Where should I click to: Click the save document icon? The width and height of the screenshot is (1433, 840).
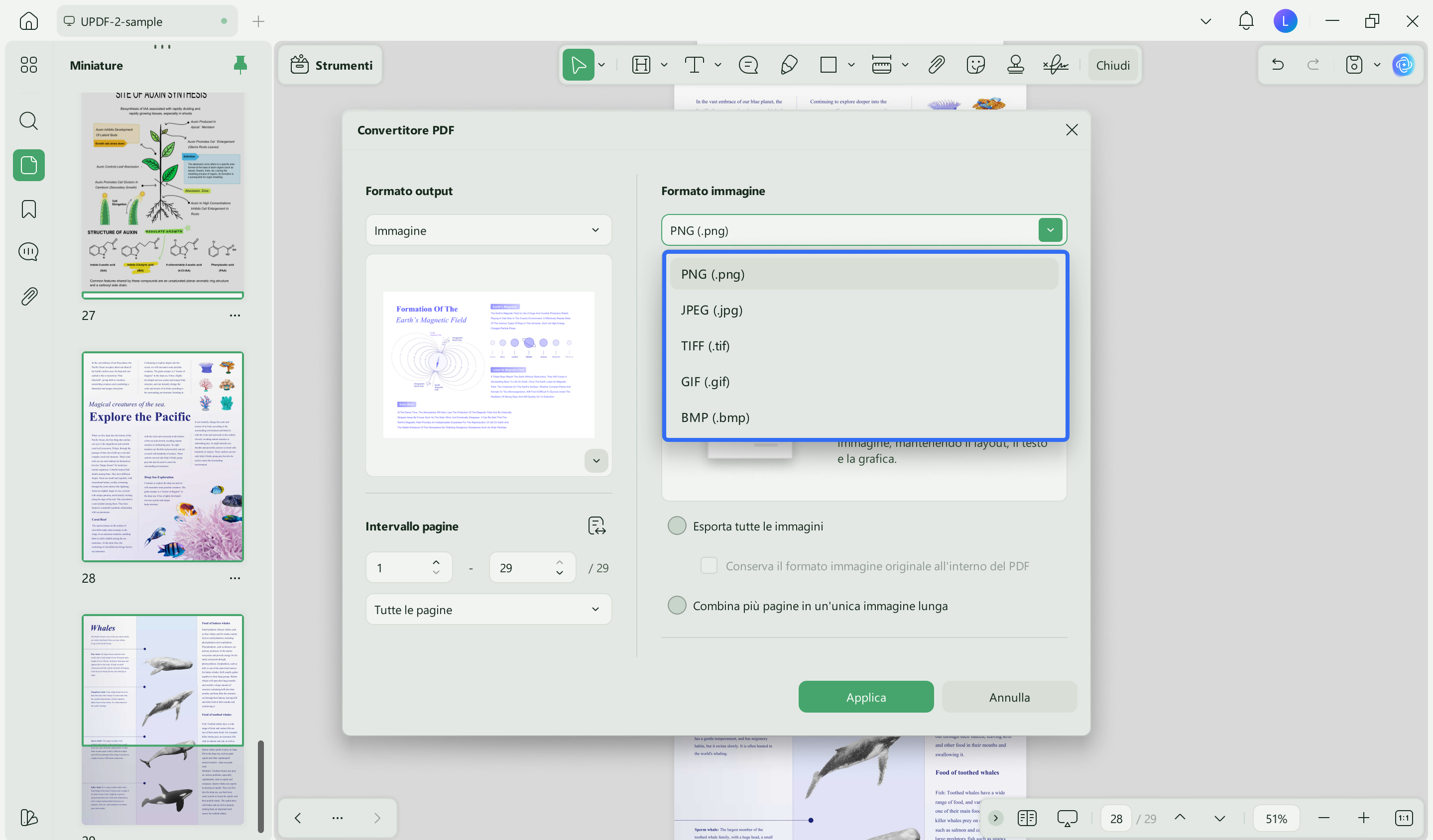(1354, 65)
